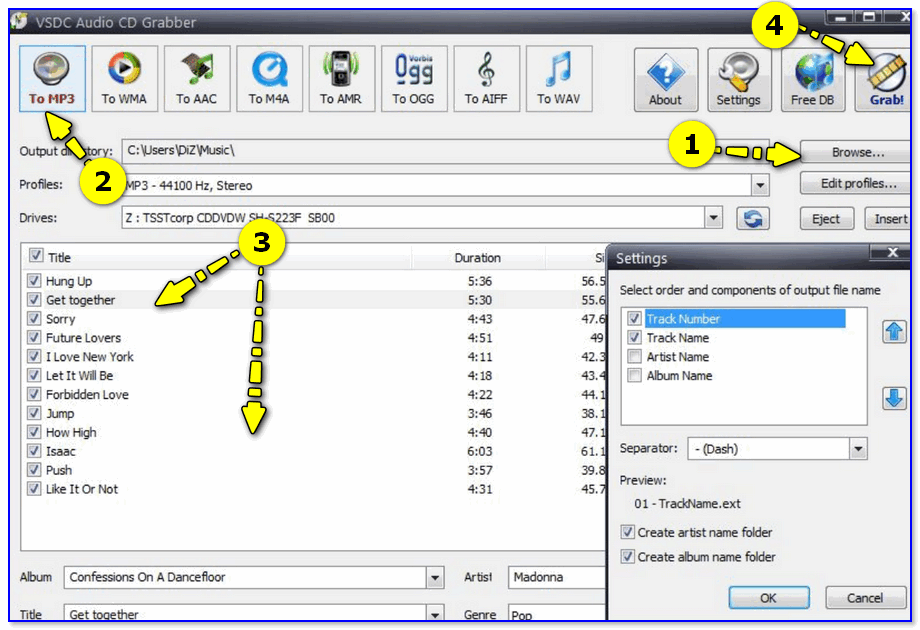The height and width of the screenshot is (630, 920).
Task: Expand the Profiles dropdown
Action: pos(760,186)
